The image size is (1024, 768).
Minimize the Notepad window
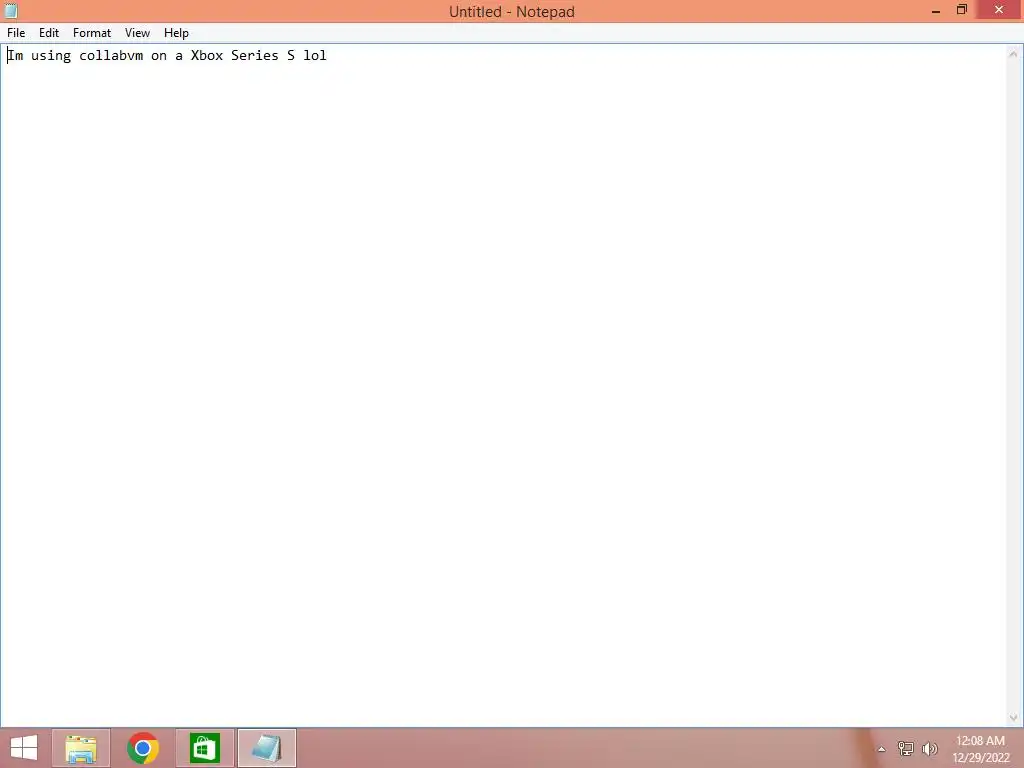coord(935,10)
